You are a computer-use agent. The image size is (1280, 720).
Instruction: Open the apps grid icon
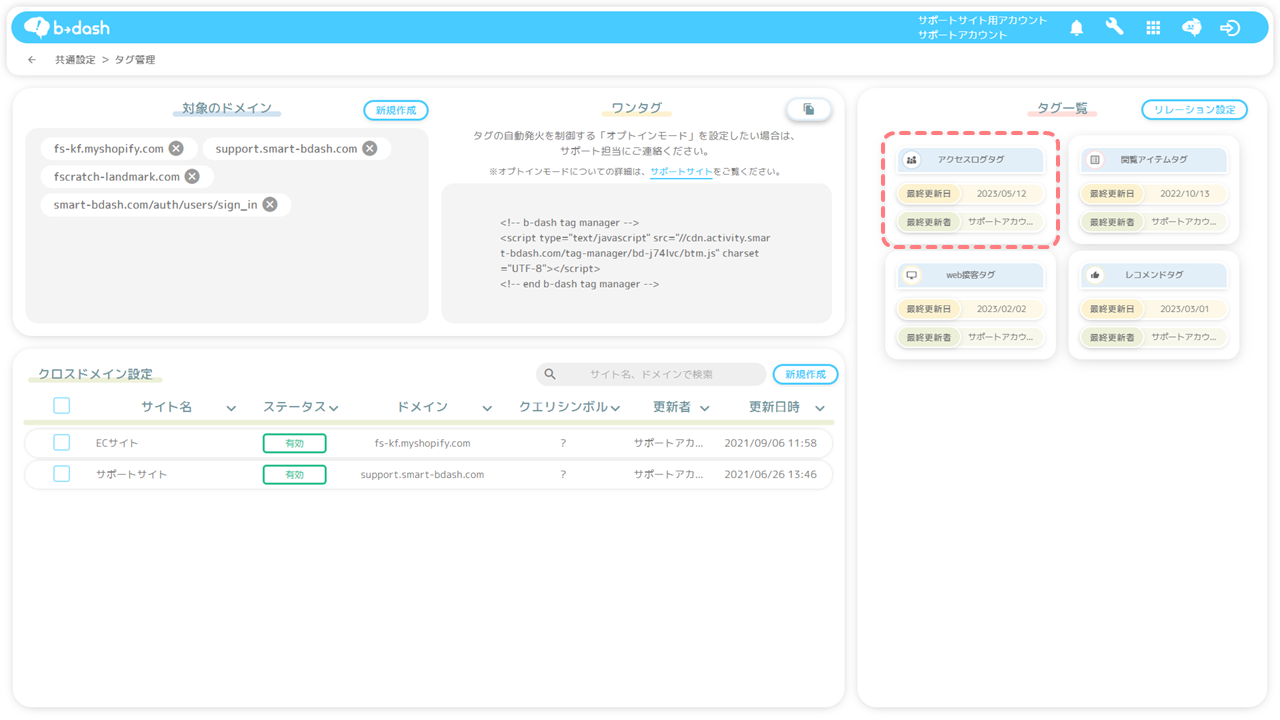pos(1153,28)
